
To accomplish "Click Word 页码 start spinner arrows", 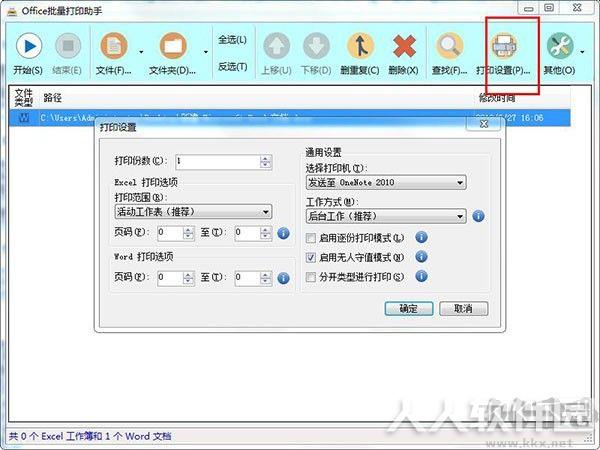I will coord(188,278).
